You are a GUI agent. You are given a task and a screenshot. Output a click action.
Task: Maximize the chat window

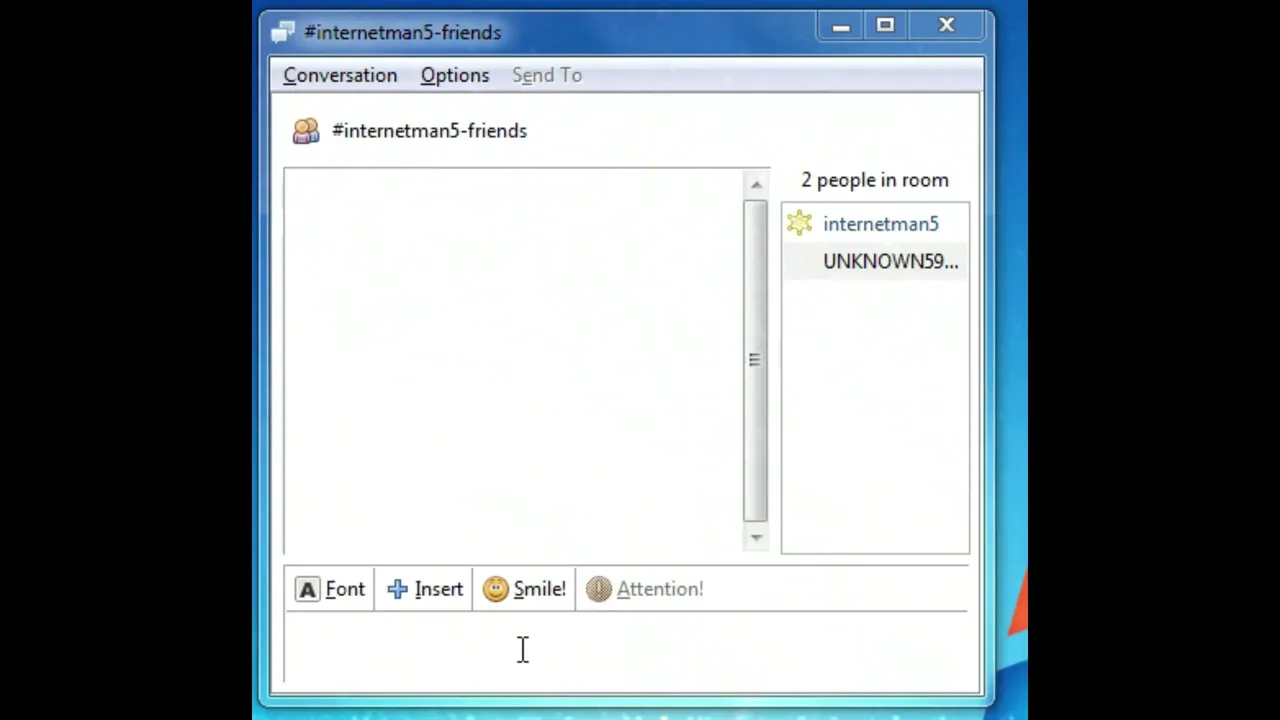(x=885, y=26)
